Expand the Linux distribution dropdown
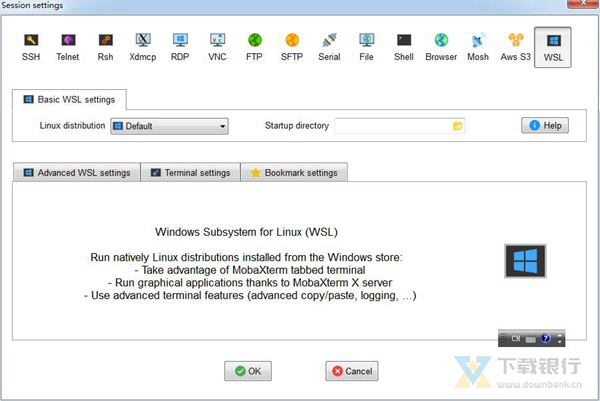 170,126
